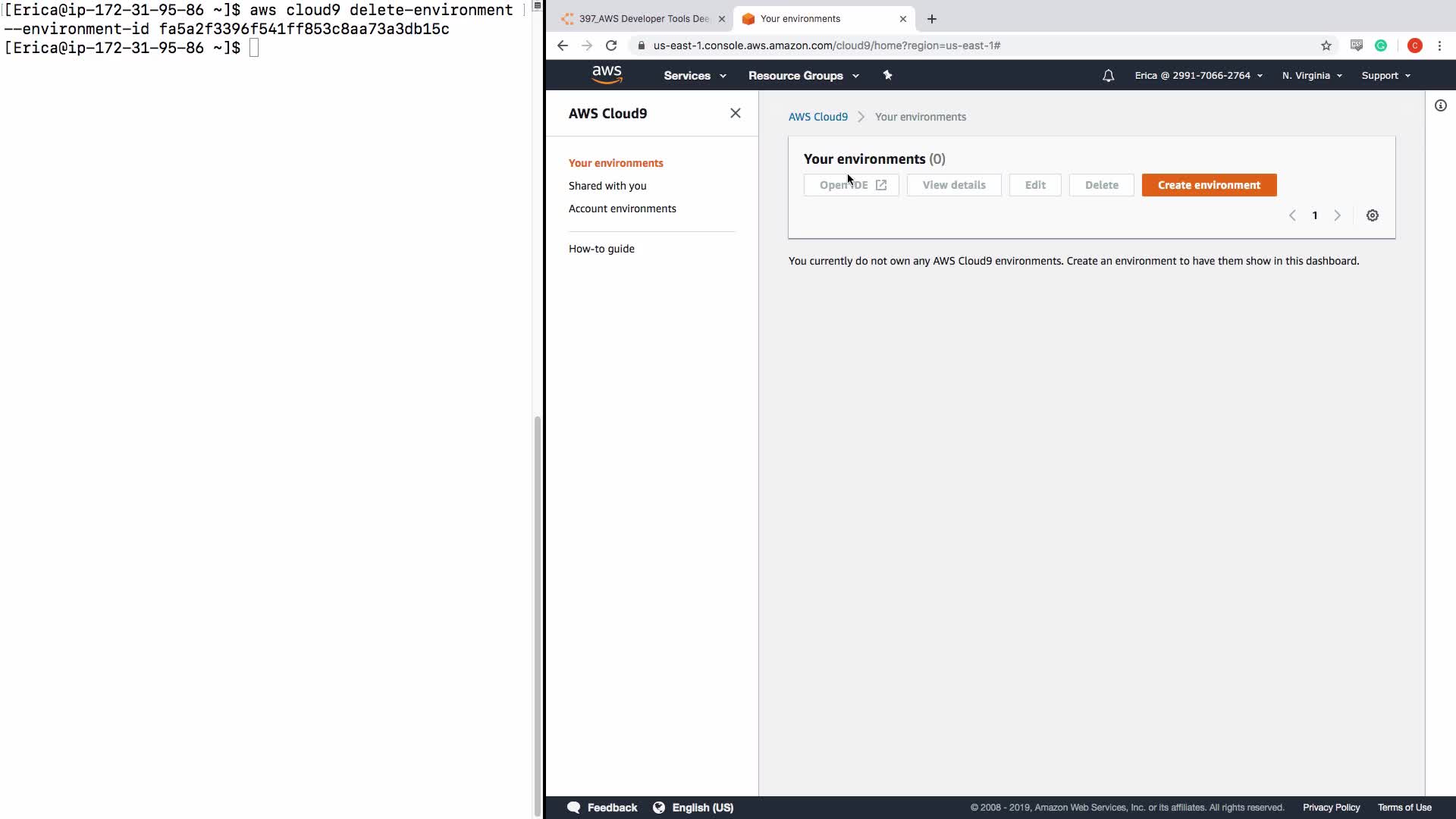Image resolution: width=1456 pixels, height=819 pixels.
Task: Select Account environments in sidebar
Action: tap(622, 209)
